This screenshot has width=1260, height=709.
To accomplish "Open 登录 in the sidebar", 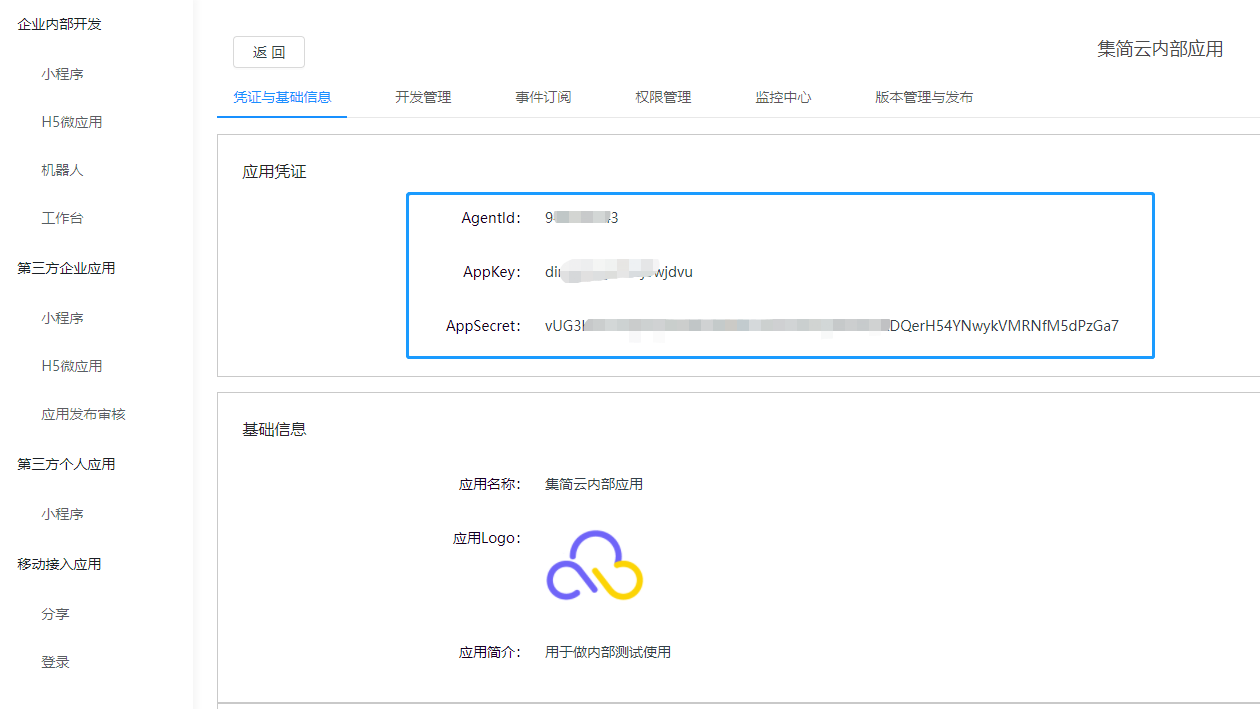I will point(55,662).
